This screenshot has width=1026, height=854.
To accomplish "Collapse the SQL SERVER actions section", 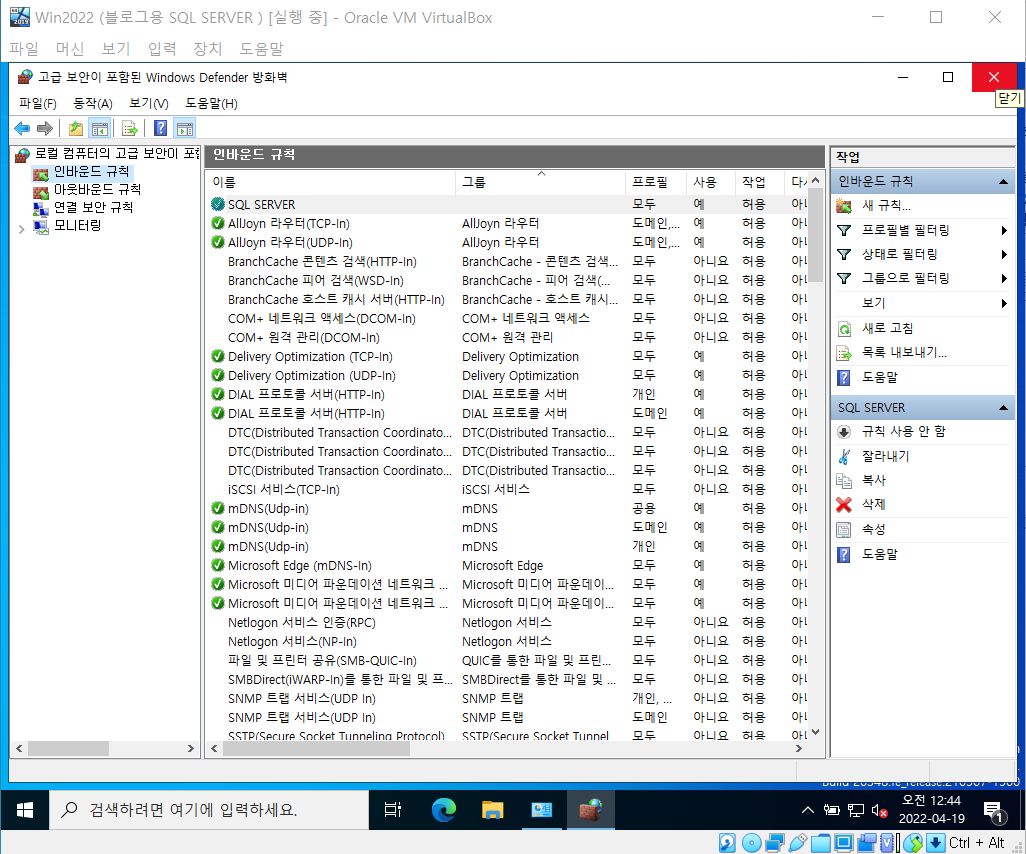I will pos(1003,408).
